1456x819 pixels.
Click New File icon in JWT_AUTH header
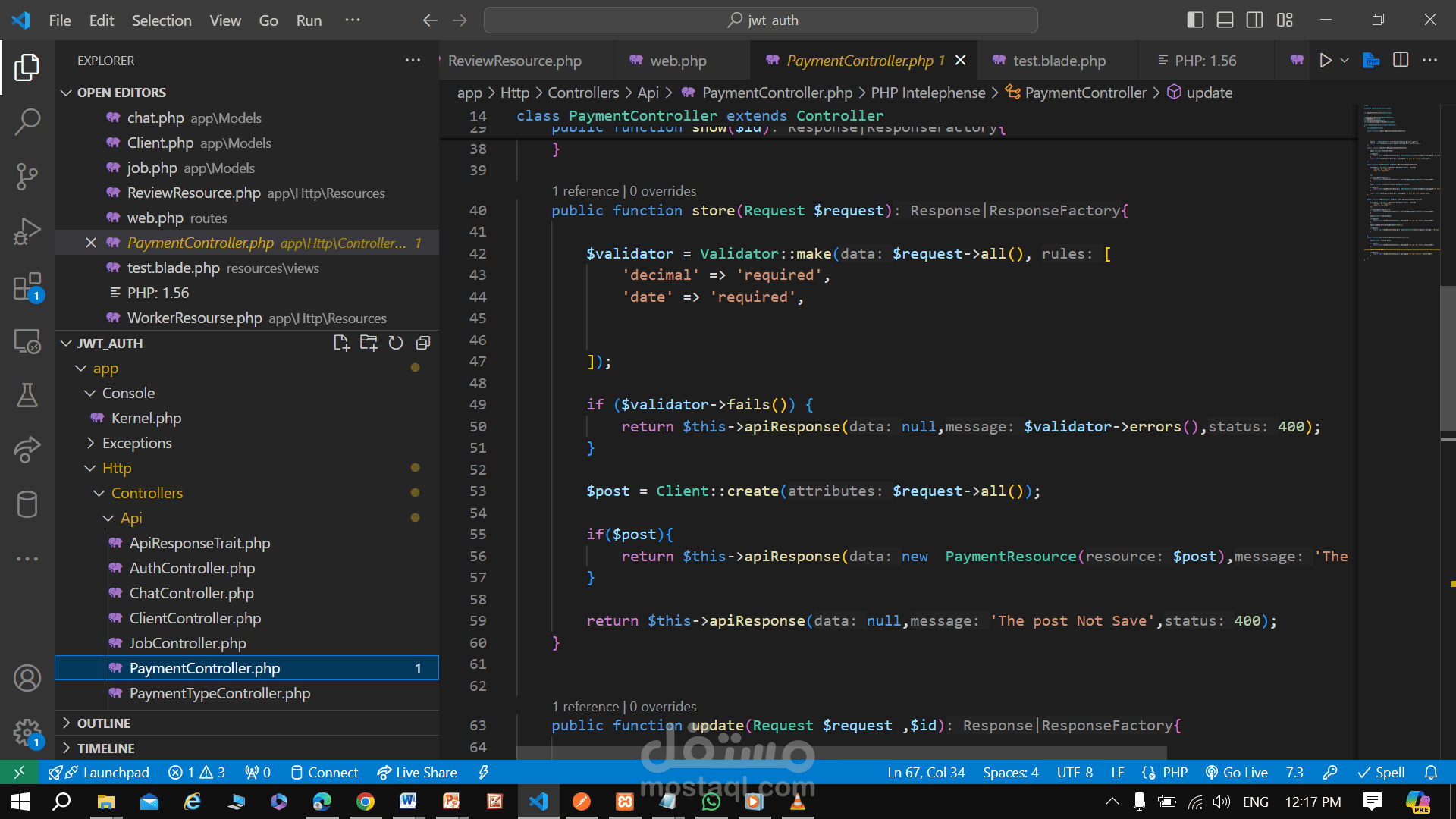click(341, 344)
